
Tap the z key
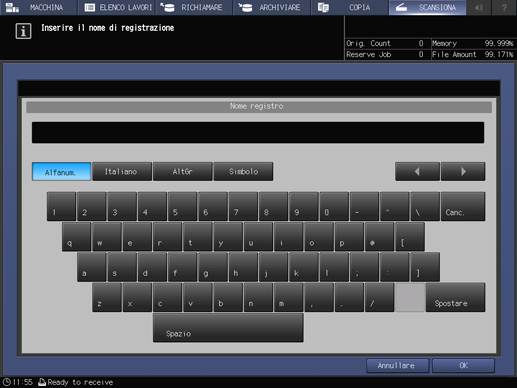click(107, 297)
